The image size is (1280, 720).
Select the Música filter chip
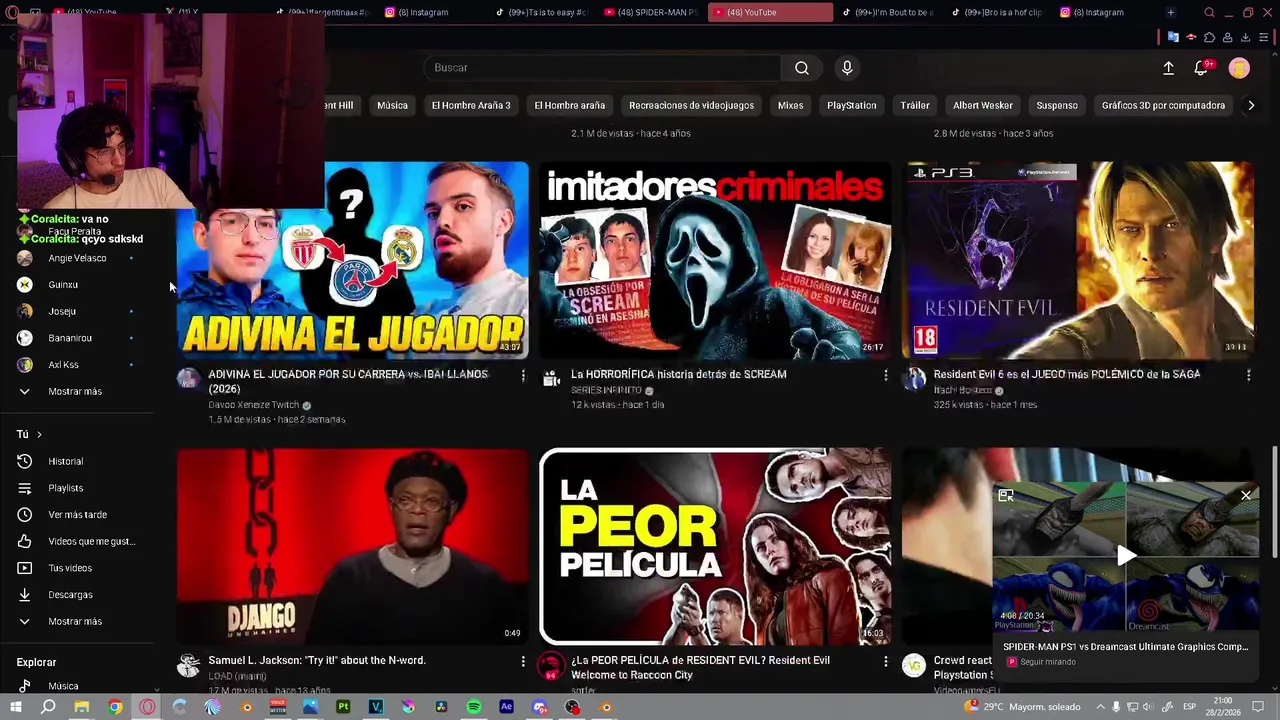(x=392, y=105)
